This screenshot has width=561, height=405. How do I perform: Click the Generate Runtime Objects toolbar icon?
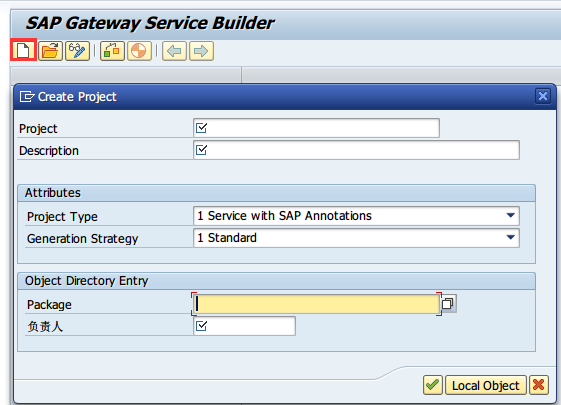pos(112,51)
